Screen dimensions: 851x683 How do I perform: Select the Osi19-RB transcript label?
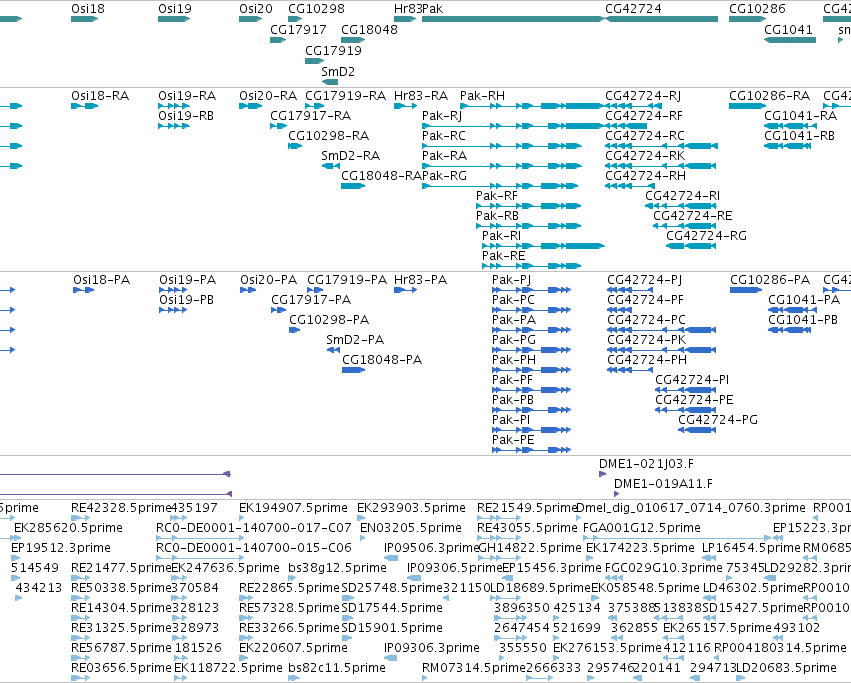186,116
